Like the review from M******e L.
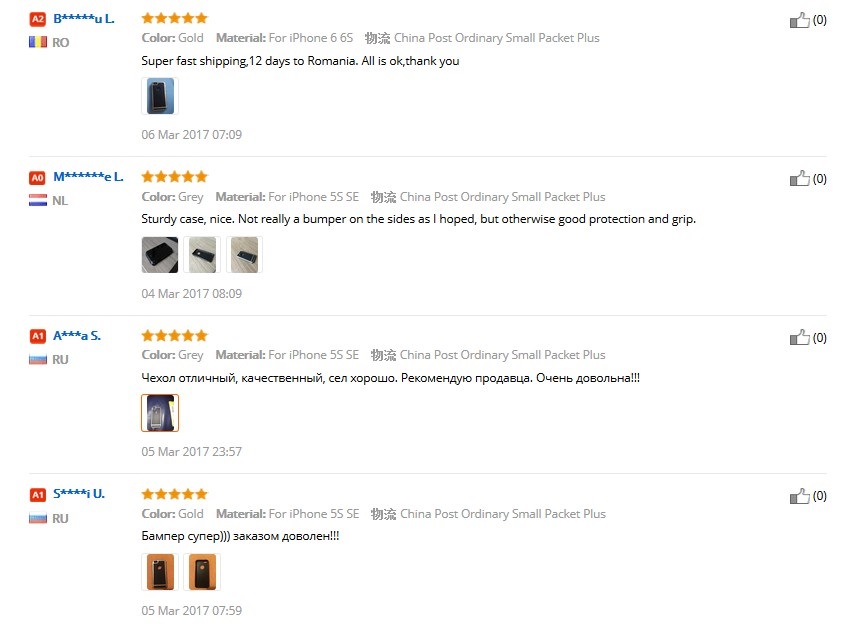Screen dimensions: 855x628 [x=800, y=179]
